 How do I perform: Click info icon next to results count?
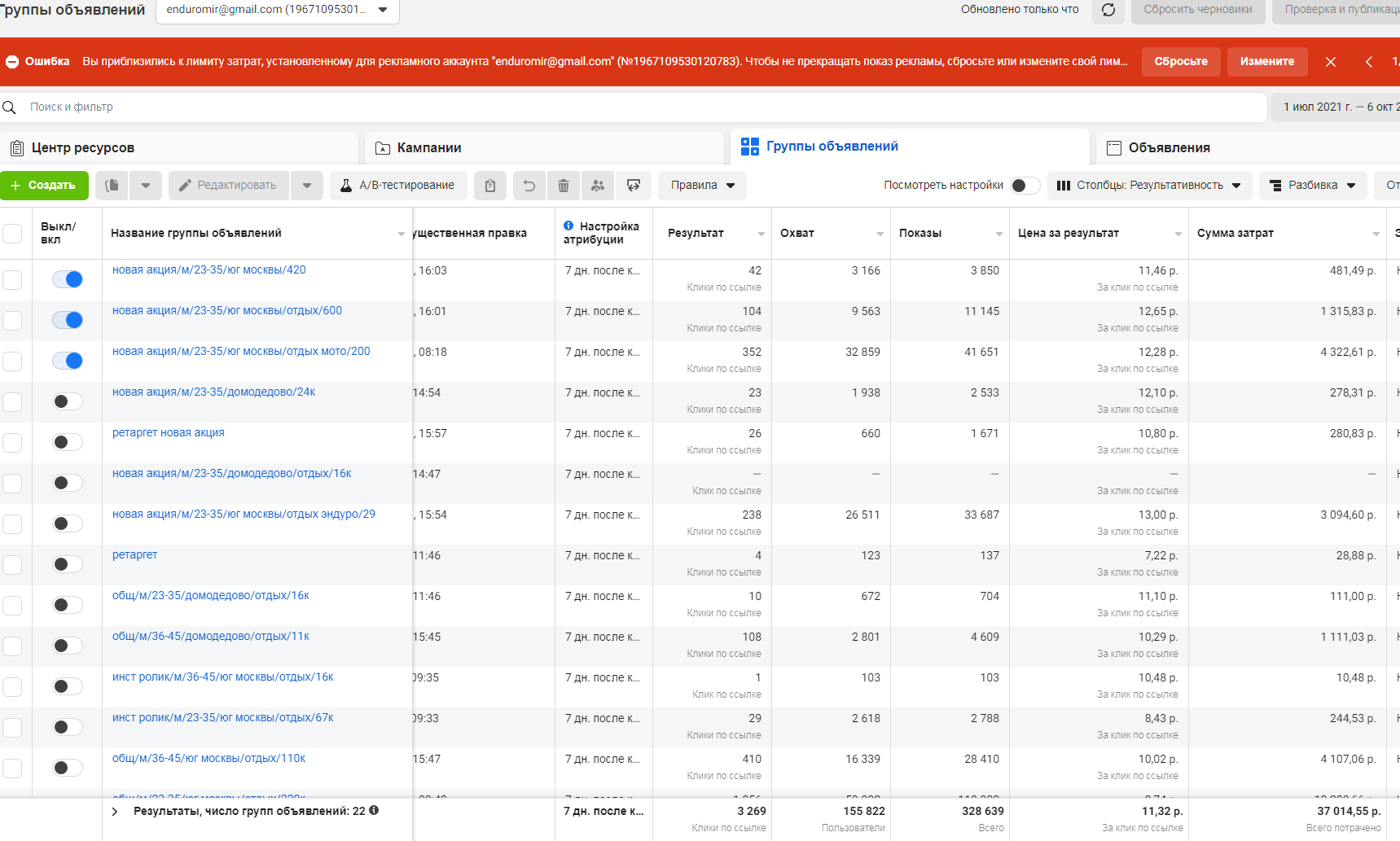[374, 810]
